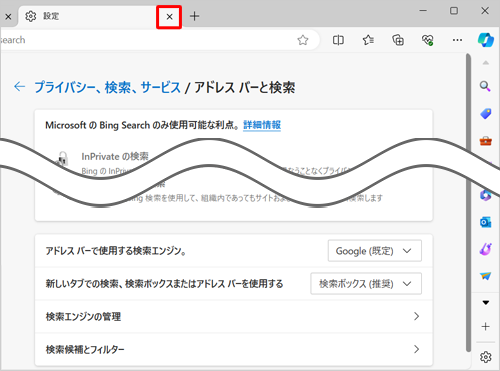The width and height of the screenshot is (500, 371).
Task: Open sidebar Shopping tag icon
Action: [486, 114]
